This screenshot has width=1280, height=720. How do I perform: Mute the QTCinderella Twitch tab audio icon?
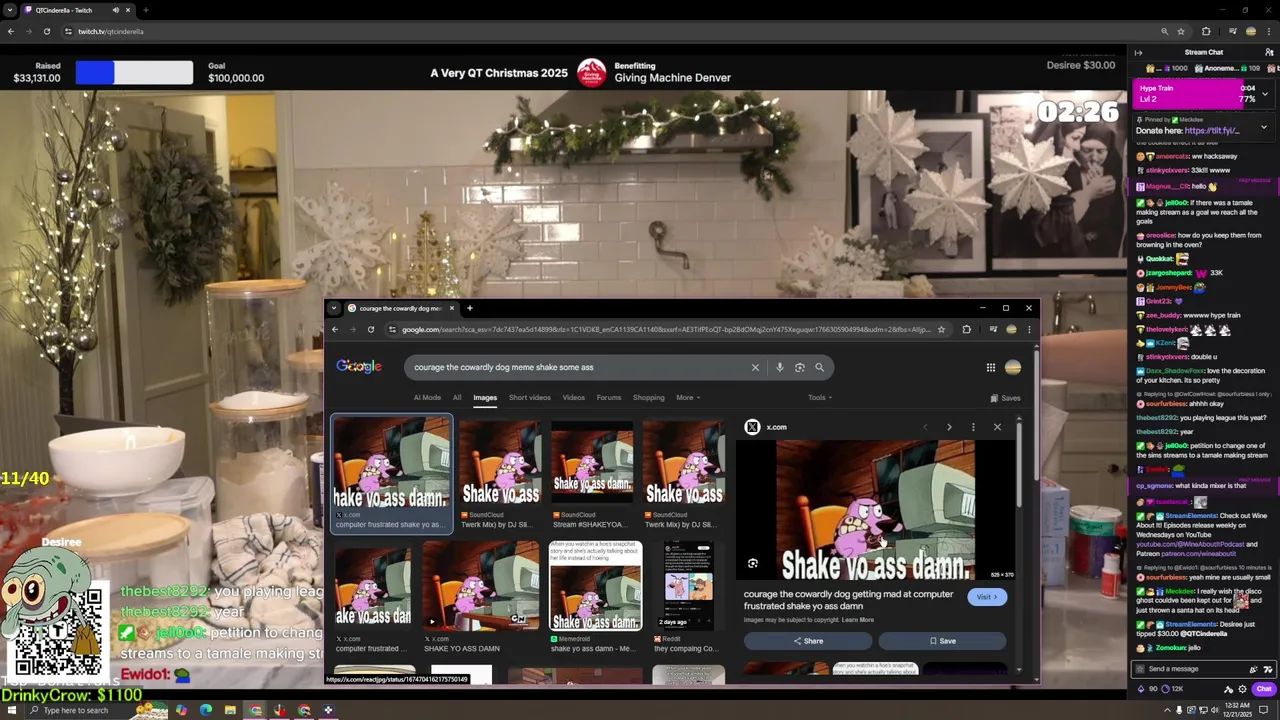pos(115,10)
